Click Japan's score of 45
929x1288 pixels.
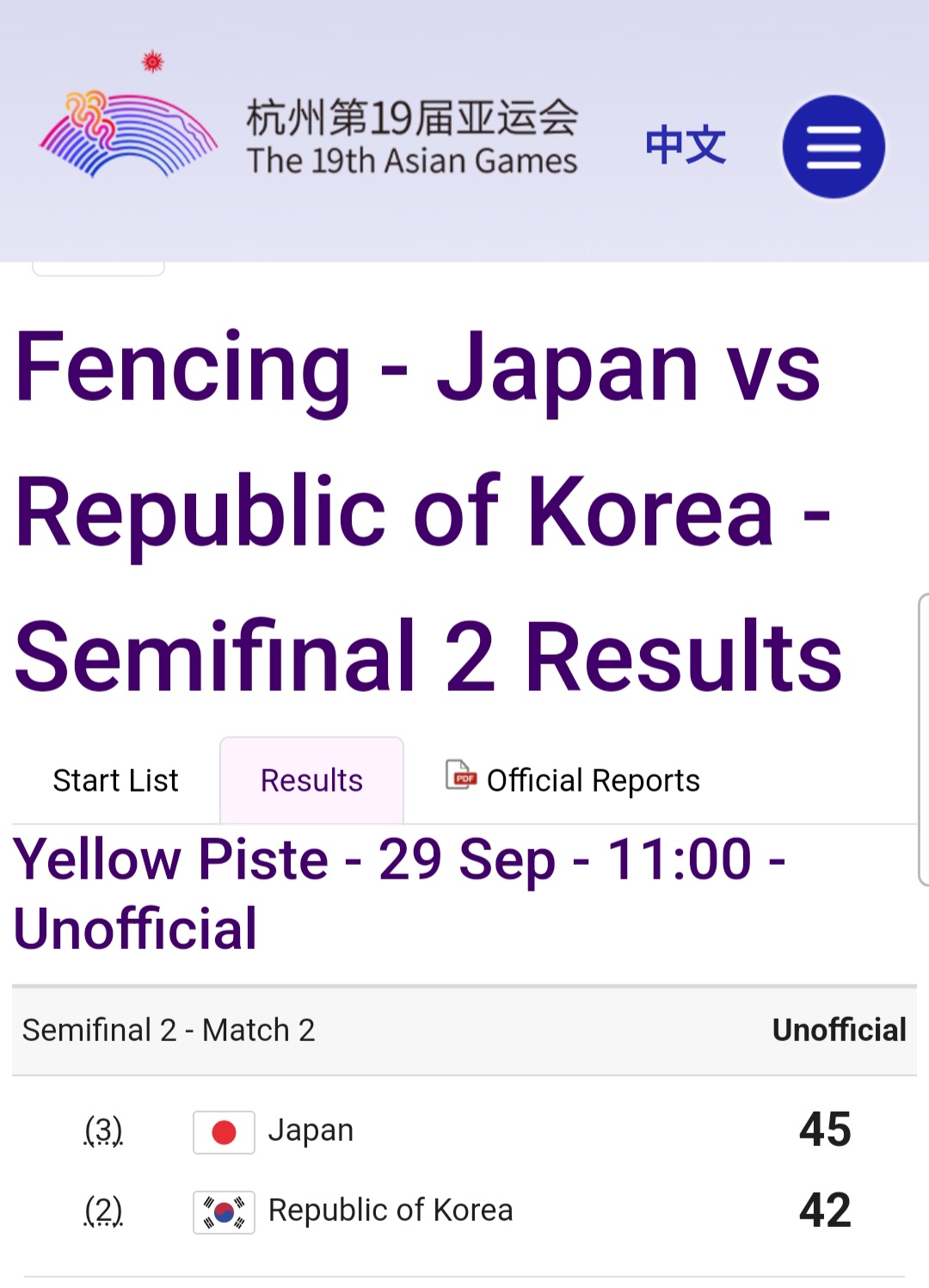tap(824, 1130)
